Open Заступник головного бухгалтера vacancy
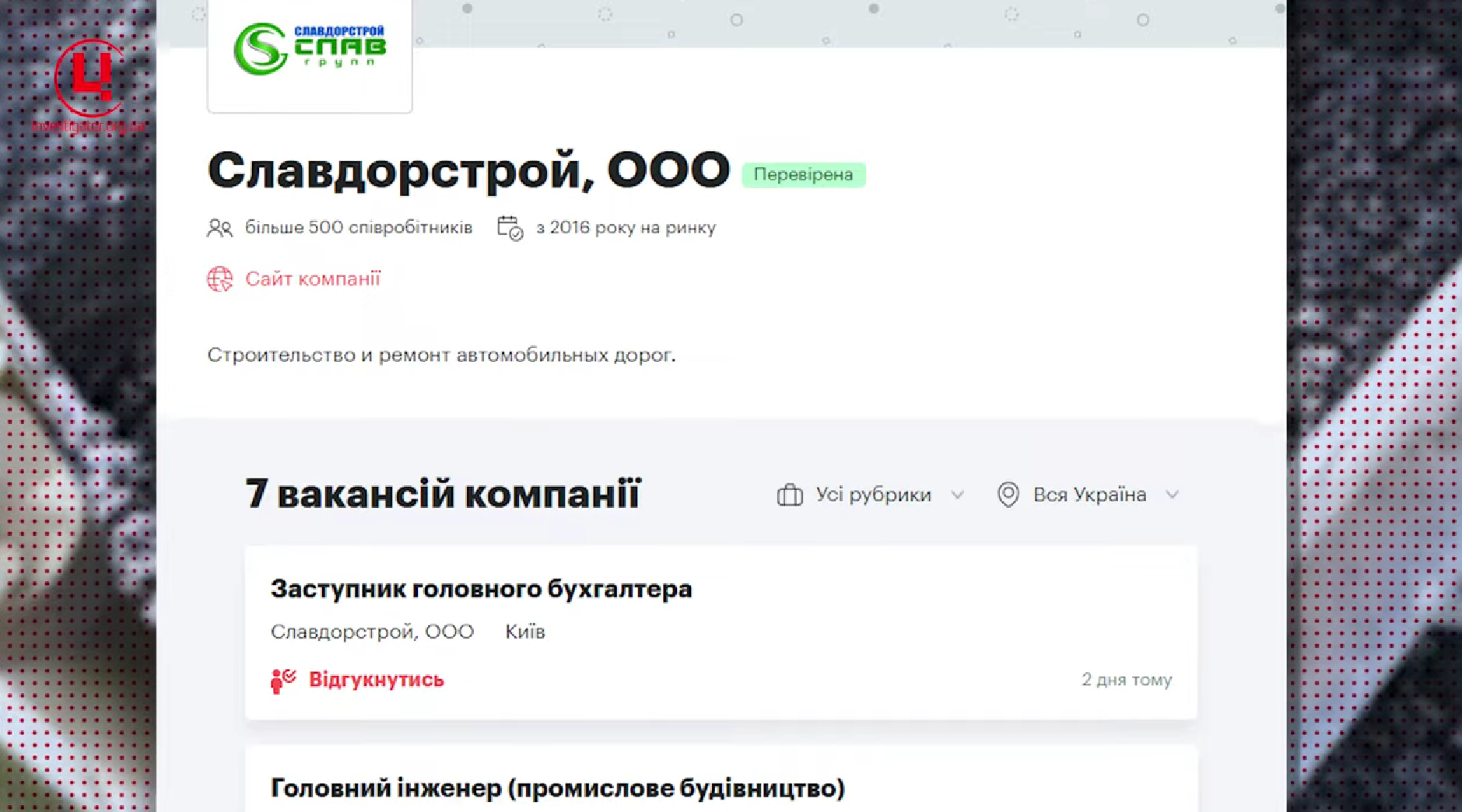The width and height of the screenshot is (1462, 812). (x=481, y=589)
